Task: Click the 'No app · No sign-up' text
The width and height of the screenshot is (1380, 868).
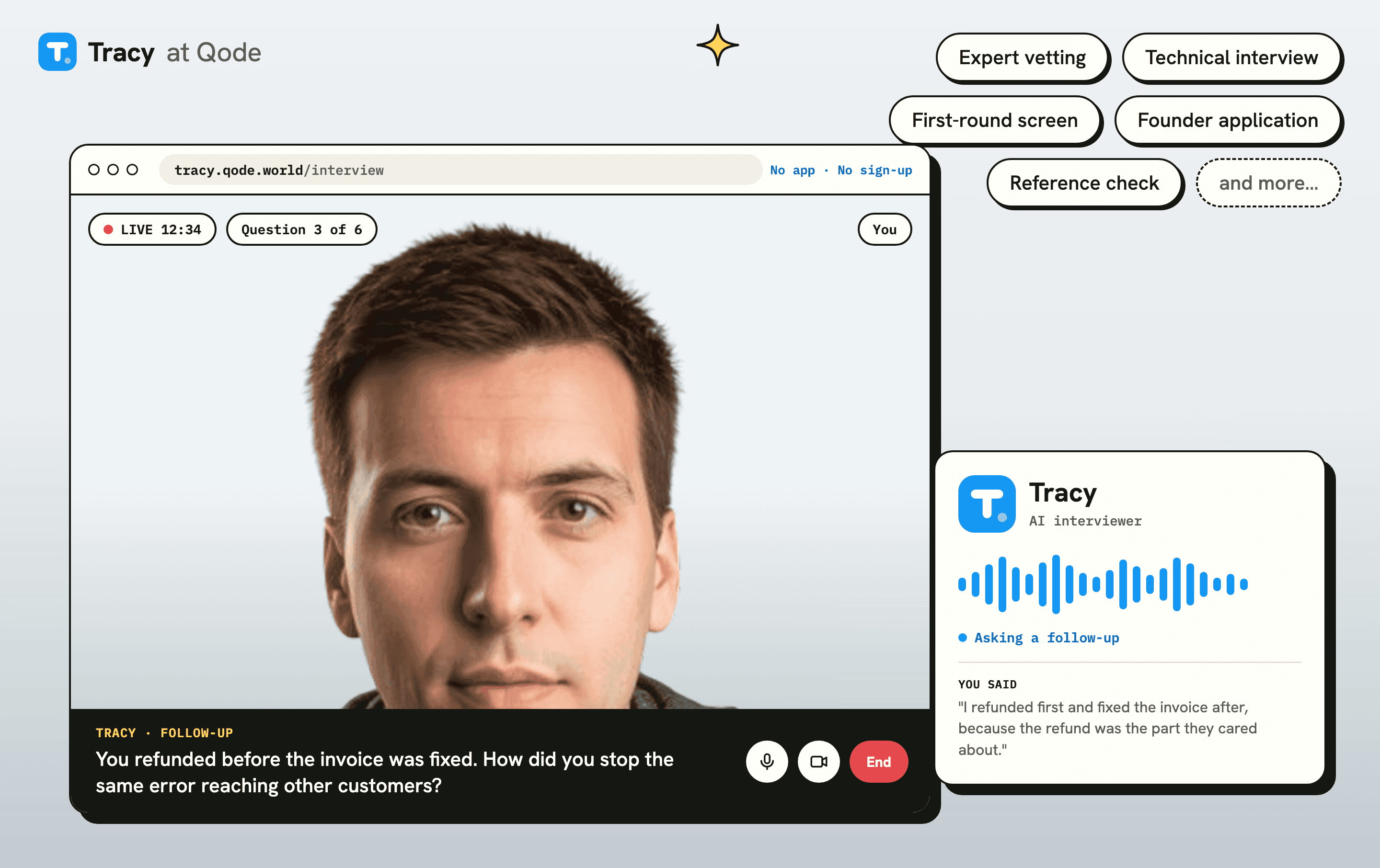Action: coord(841,170)
